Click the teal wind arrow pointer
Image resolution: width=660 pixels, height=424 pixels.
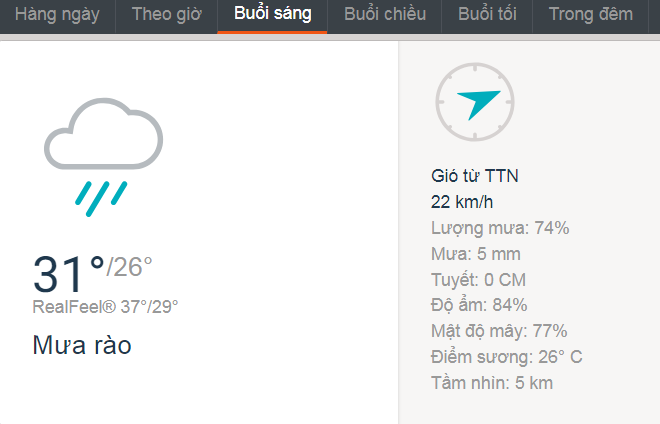point(479,104)
